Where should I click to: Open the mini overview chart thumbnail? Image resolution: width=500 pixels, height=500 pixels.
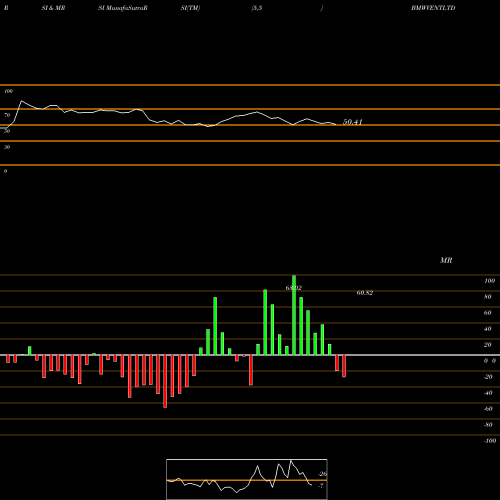pyautogui.click(x=247, y=479)
